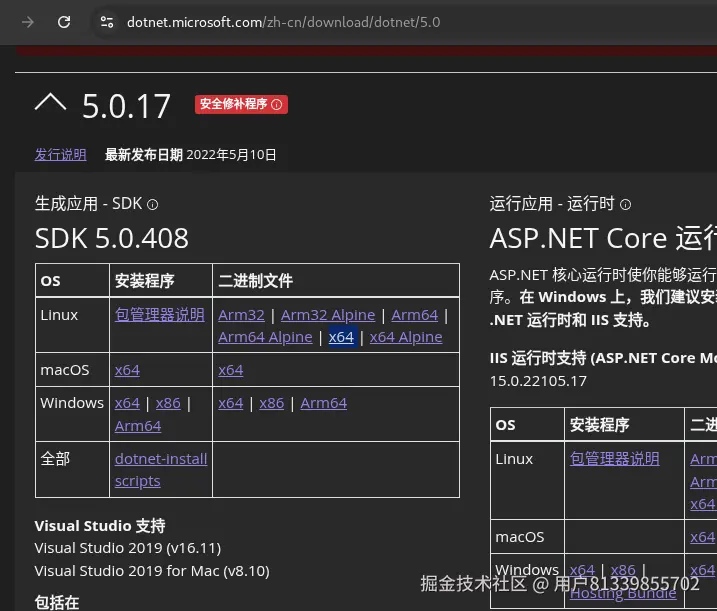Download Windows x86 SDK binary
717x611 pixels.
coord(272,403)
